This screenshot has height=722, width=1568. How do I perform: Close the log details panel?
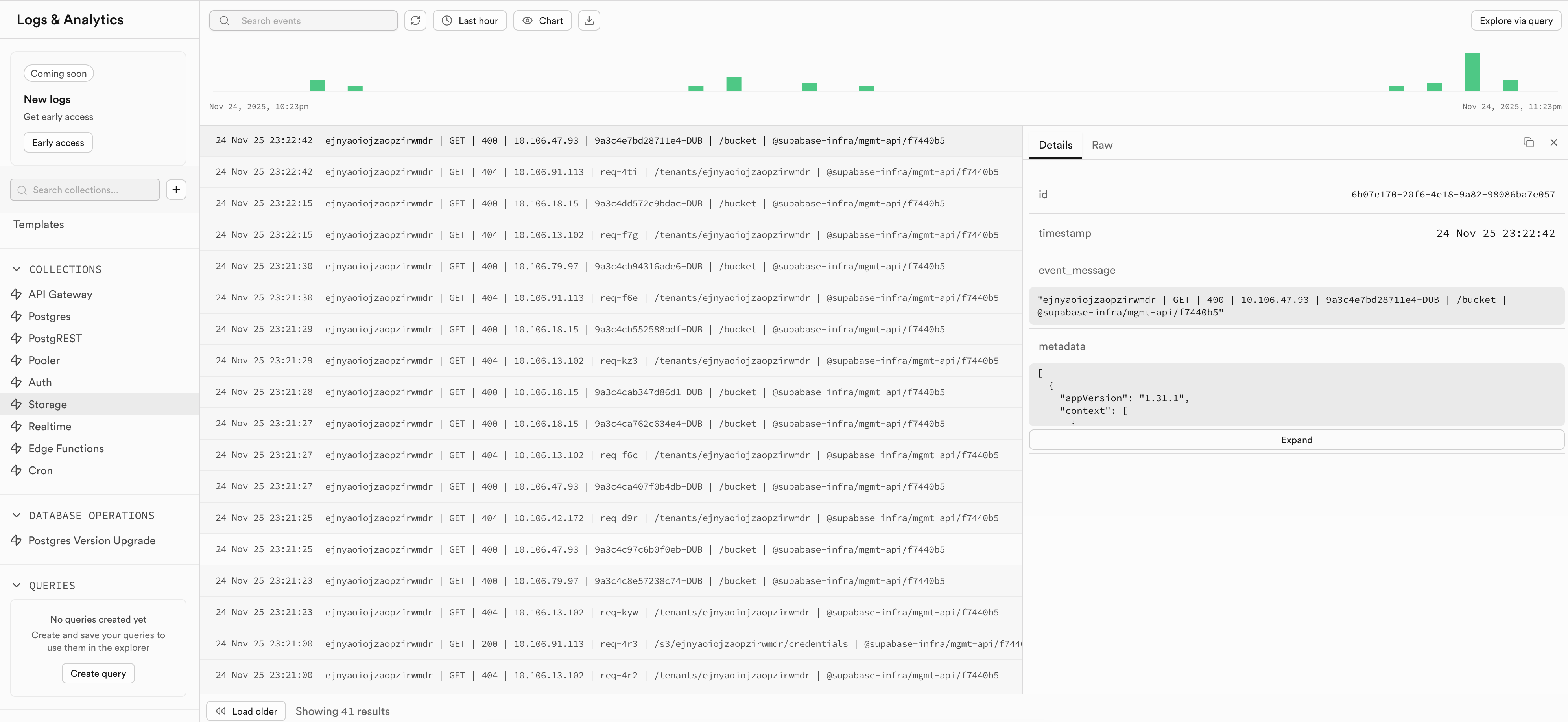[1553, 142]
